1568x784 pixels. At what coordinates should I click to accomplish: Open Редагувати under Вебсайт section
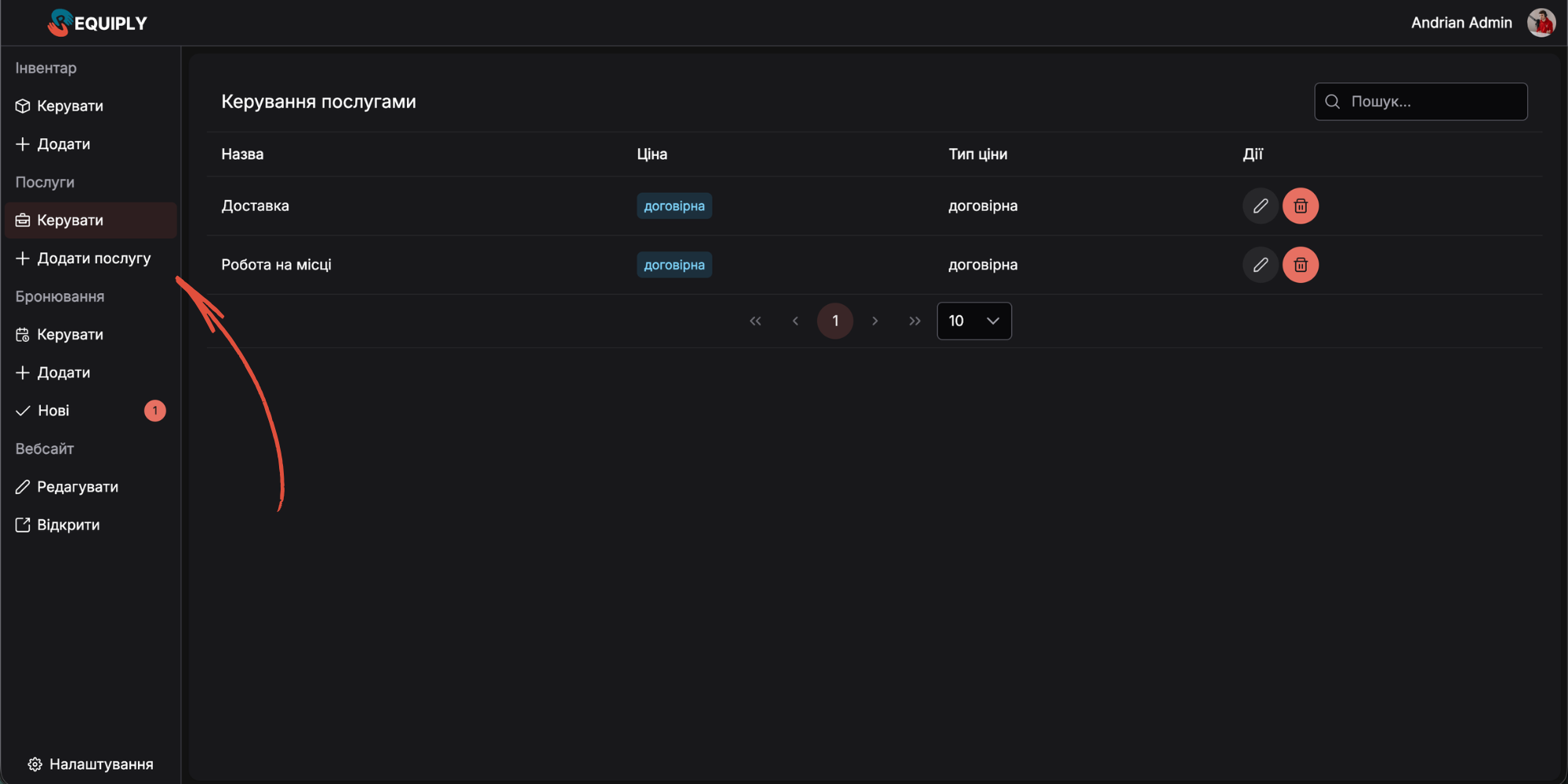tap(77, 486)
